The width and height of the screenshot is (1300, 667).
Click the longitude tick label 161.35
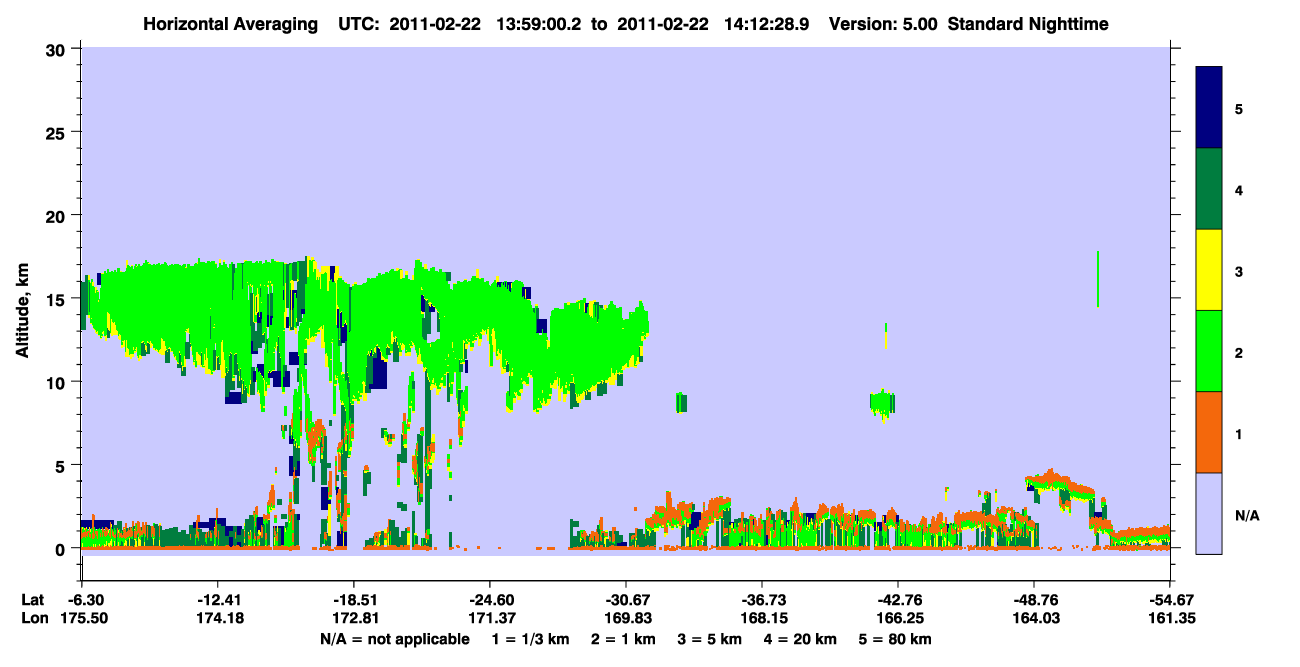(1169, 619)
